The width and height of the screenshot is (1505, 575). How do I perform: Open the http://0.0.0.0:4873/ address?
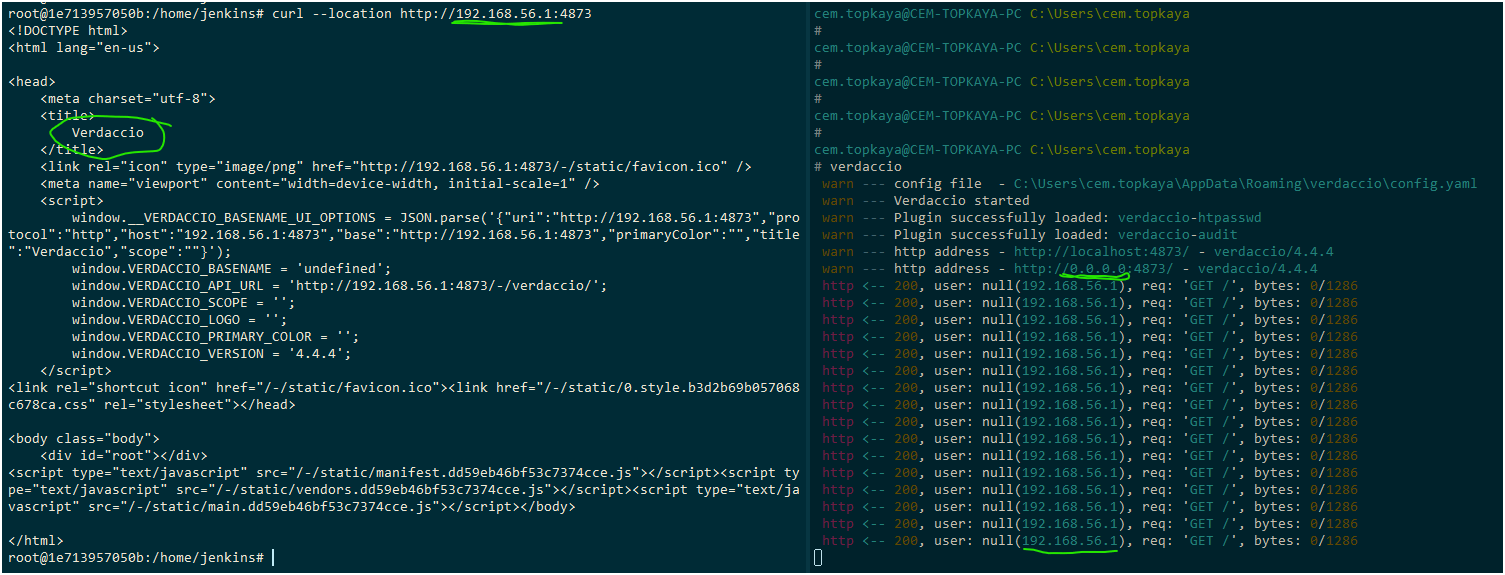(x=1093, y=269)
